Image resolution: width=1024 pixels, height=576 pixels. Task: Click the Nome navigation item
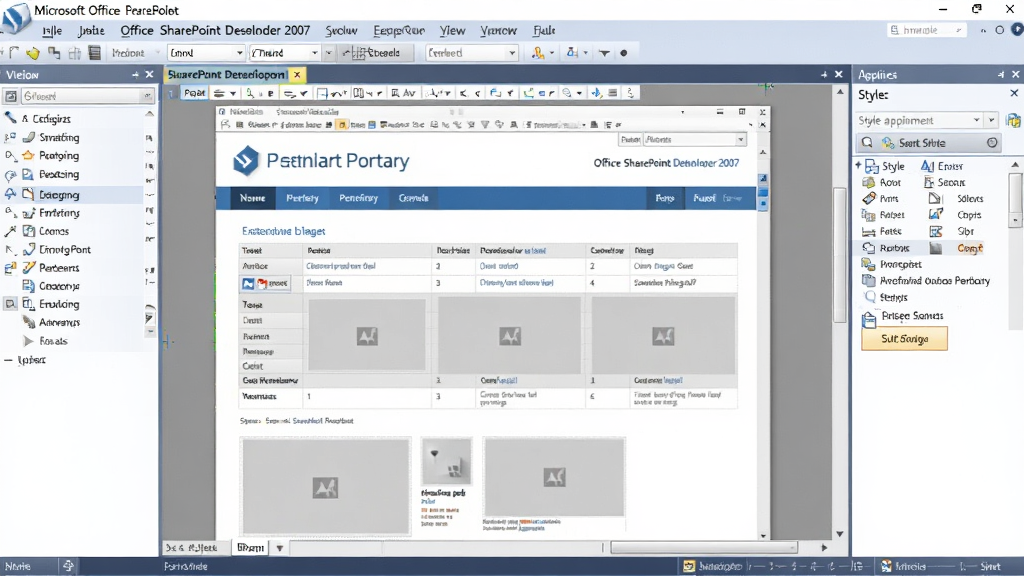(x=252, y=198)
